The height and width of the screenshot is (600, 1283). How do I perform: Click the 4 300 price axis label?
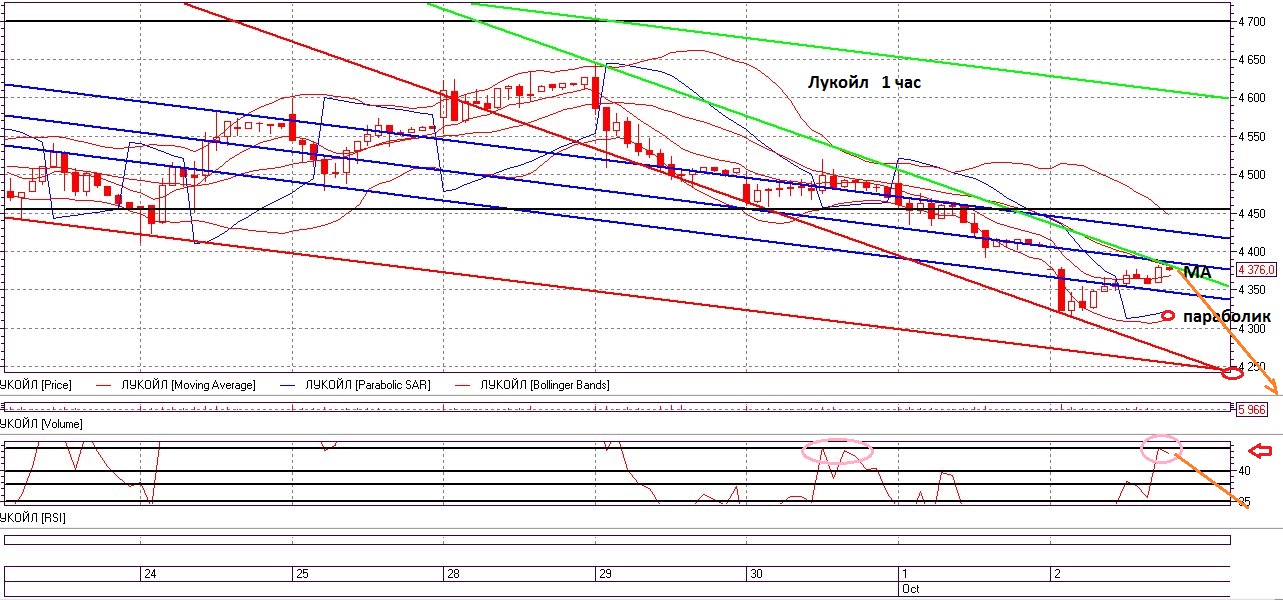pos(1254,328)
